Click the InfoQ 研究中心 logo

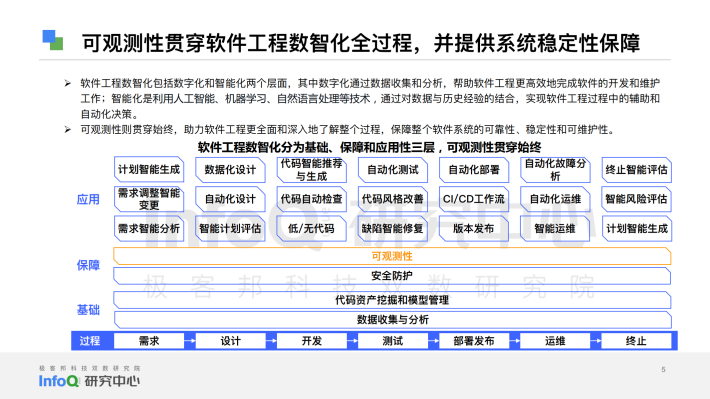coord(89,381)
